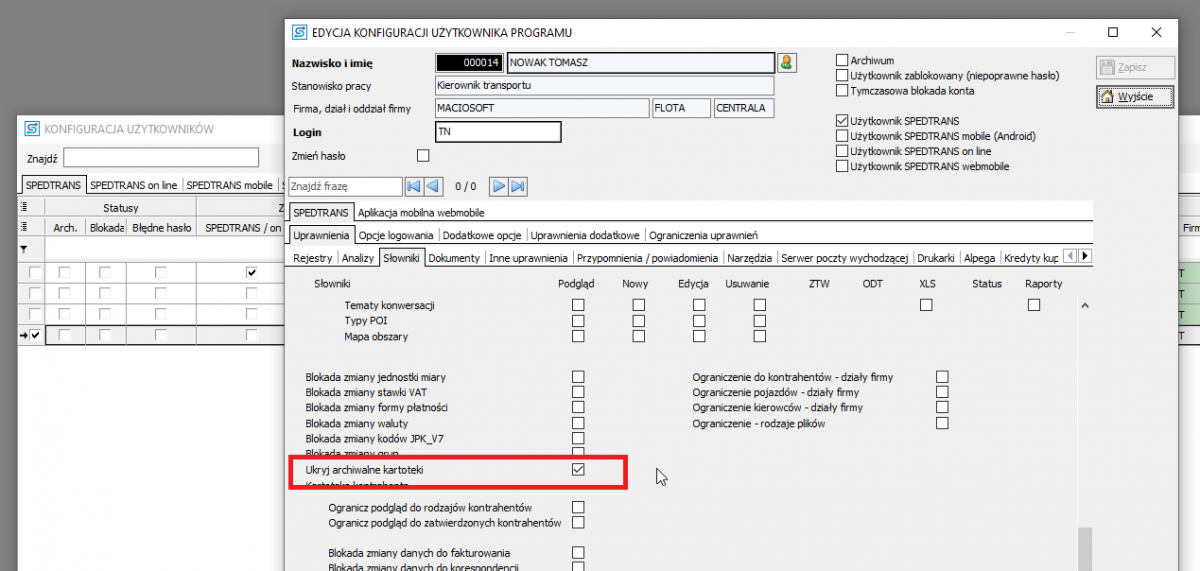The height and width of the screenshot is (571, 1200).
Task: Tick Użytkownik SPEDTRANS on line
Action: coord(842,151)
